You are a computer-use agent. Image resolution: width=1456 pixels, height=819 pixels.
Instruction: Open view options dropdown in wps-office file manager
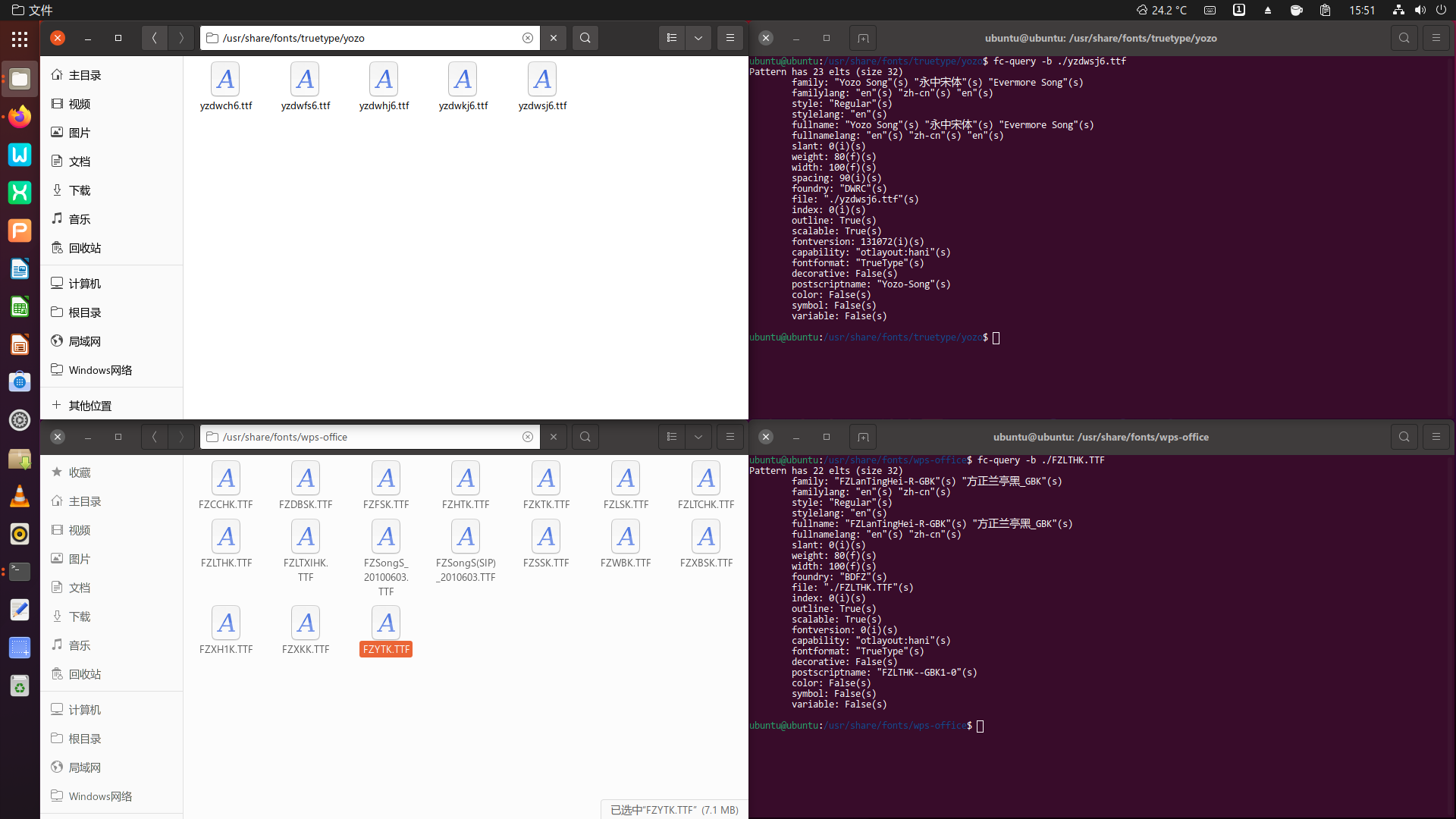[x=698, y=437]
